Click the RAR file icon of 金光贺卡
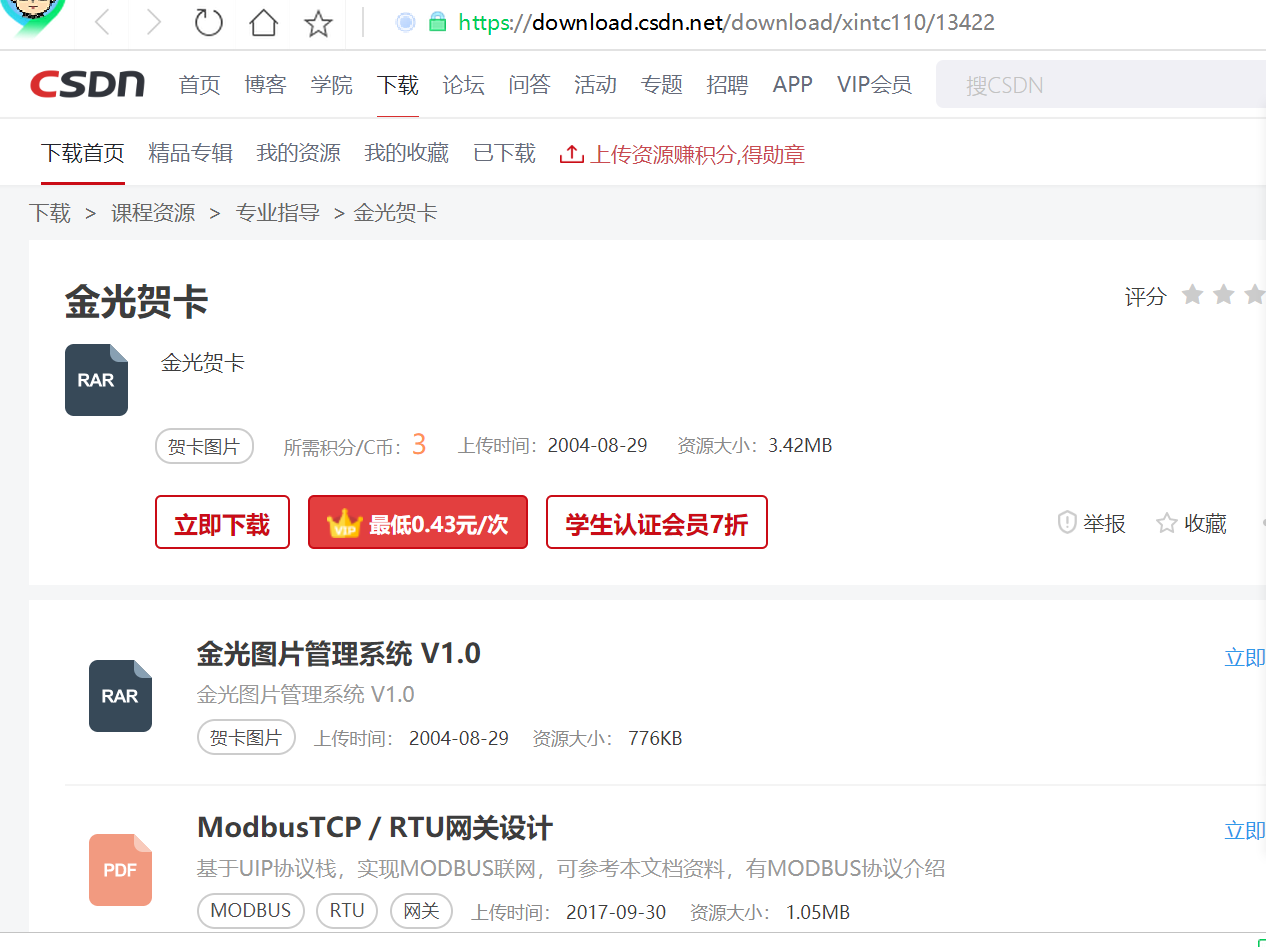1266x947 pixels. (x=96, y=380)
